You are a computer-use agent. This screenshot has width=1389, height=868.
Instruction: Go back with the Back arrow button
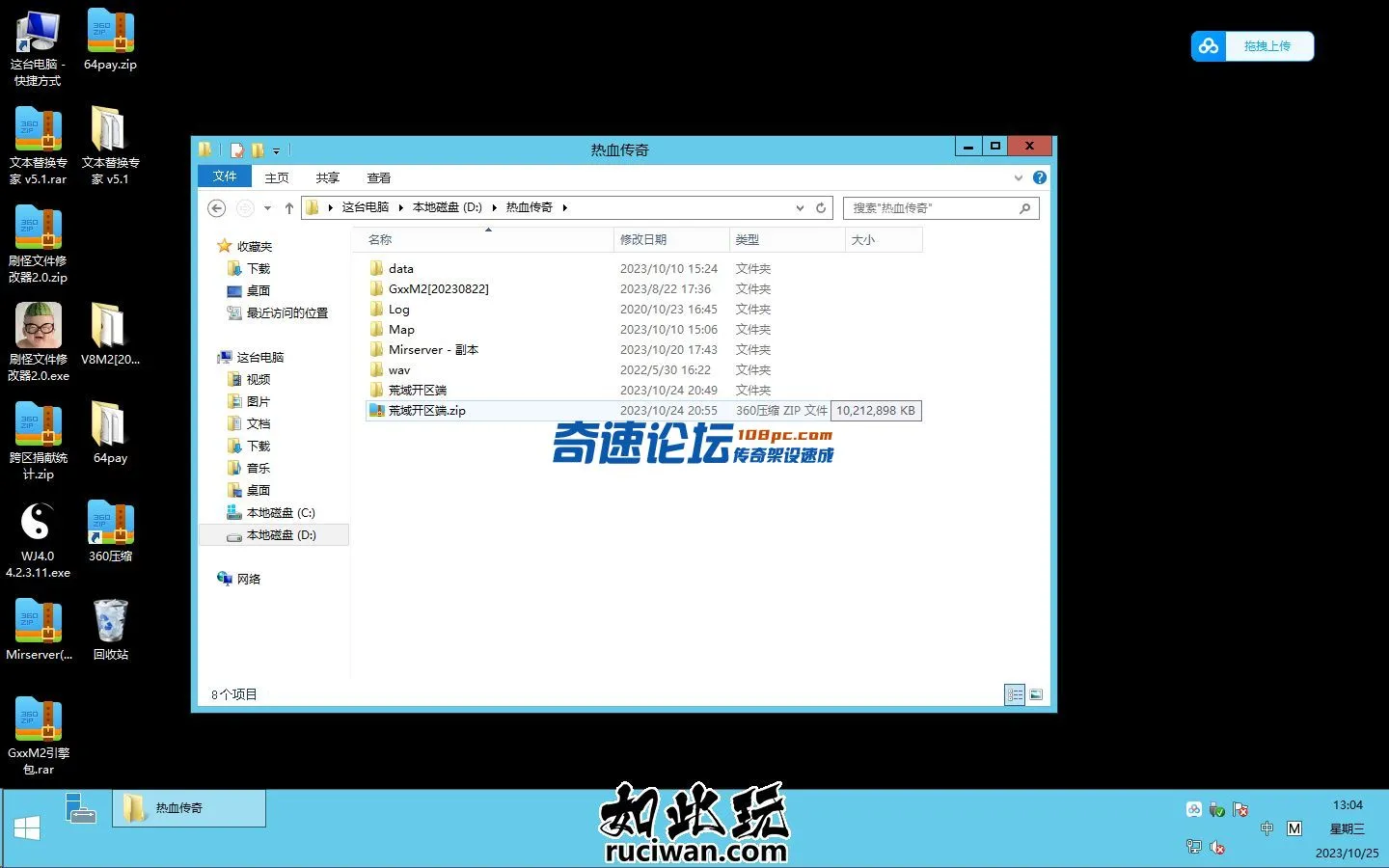point(217,207)
